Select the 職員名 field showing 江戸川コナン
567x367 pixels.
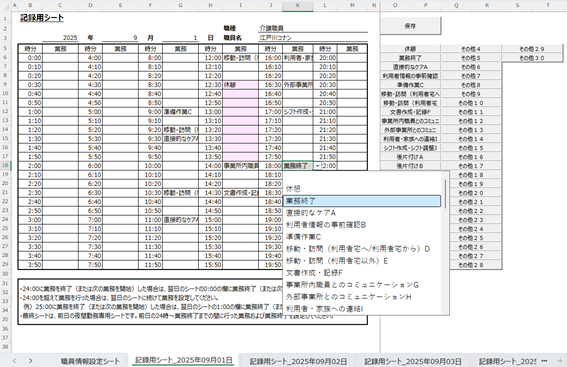pyautogui.click(x=313, y=38)
